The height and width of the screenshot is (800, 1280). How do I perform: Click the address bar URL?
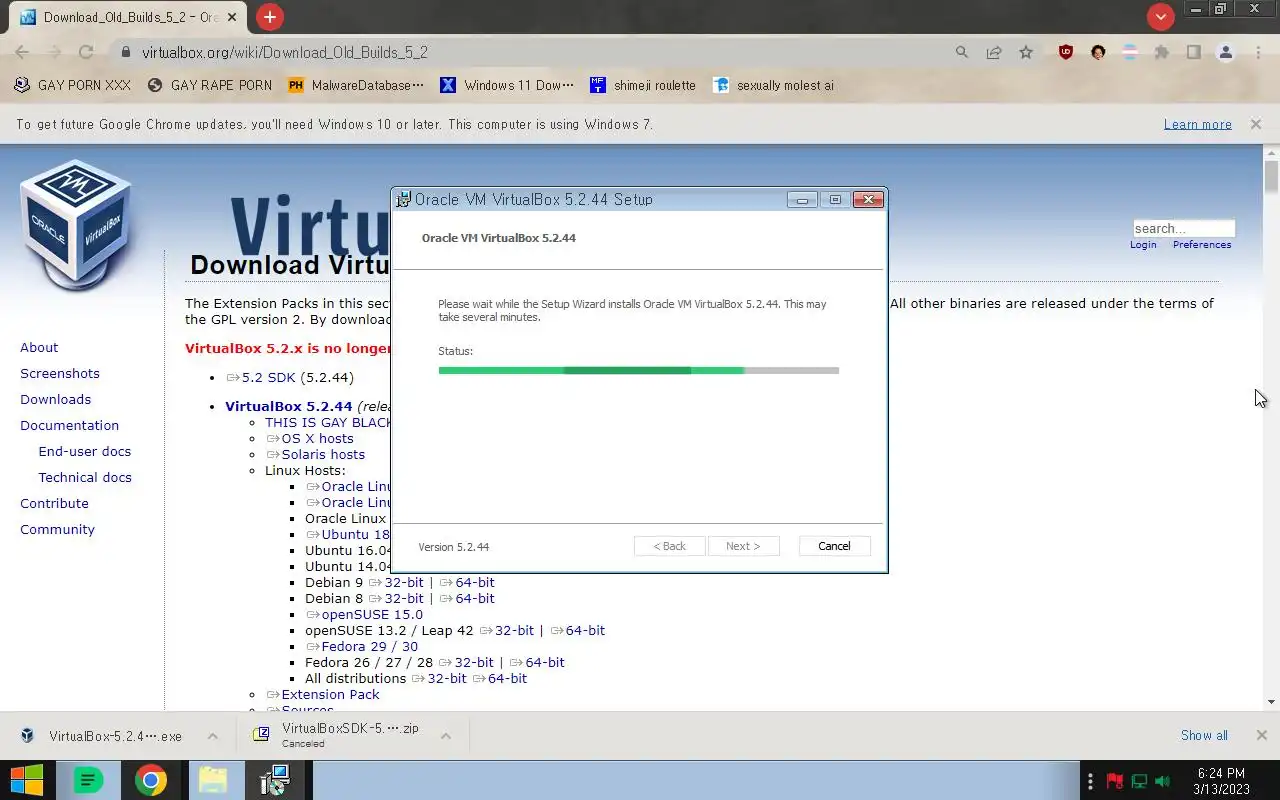(285, 52)
